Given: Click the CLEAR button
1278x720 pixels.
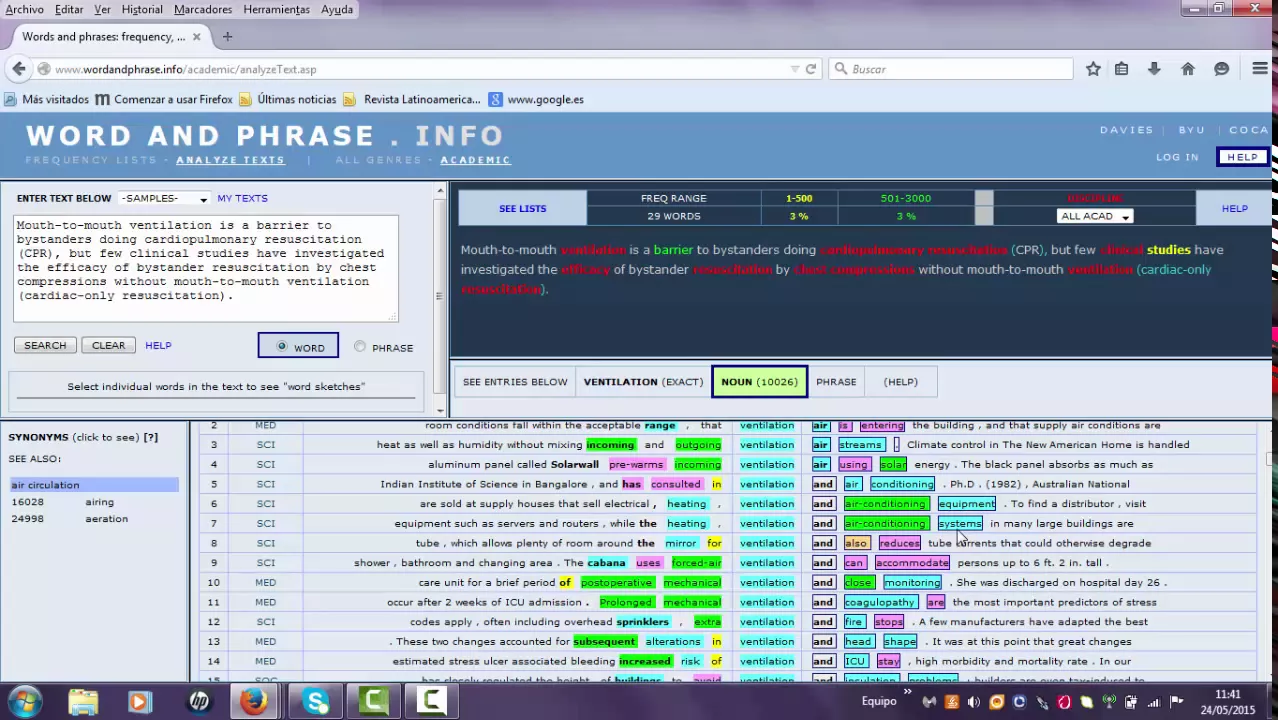Looking at the screenshot, I should [x=108, y=345].
